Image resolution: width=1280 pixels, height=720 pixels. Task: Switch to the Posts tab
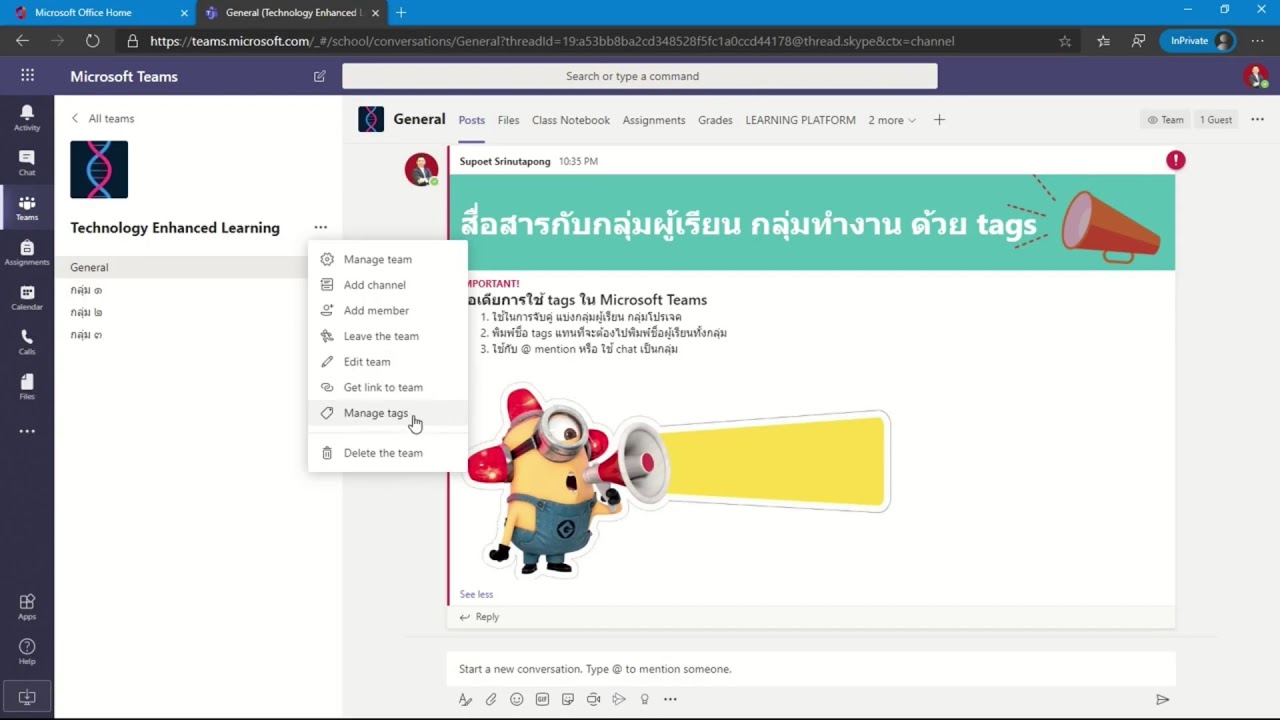tap(471, 120)
